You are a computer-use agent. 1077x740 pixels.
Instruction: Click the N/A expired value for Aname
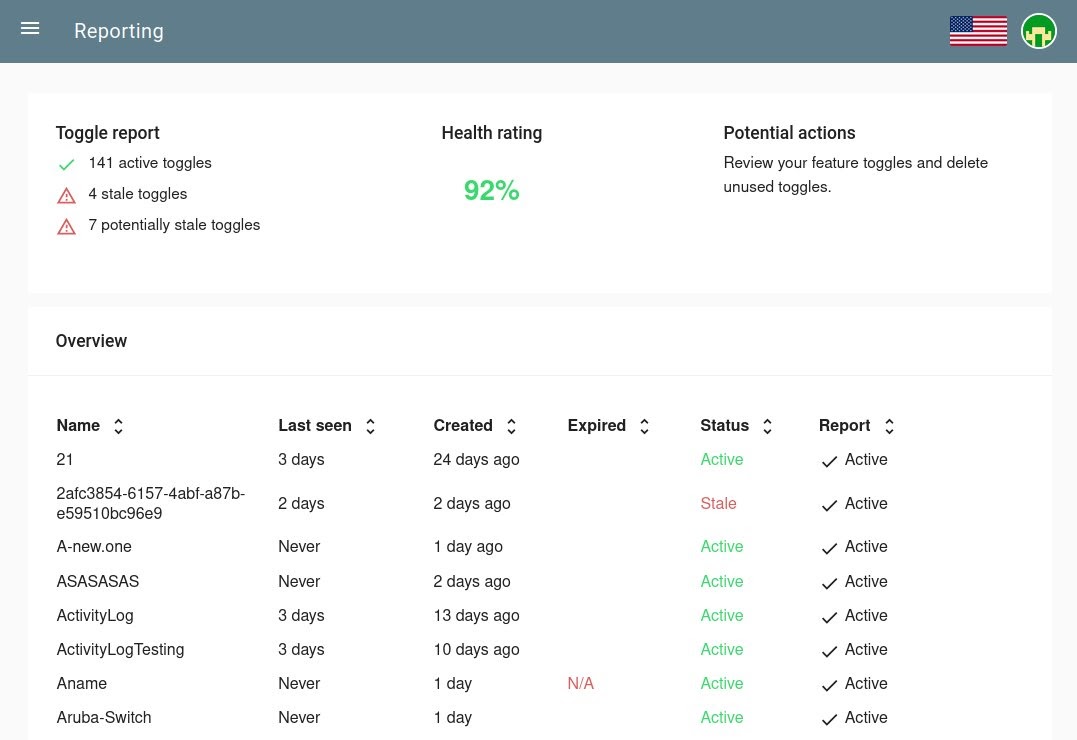[581, 683]
